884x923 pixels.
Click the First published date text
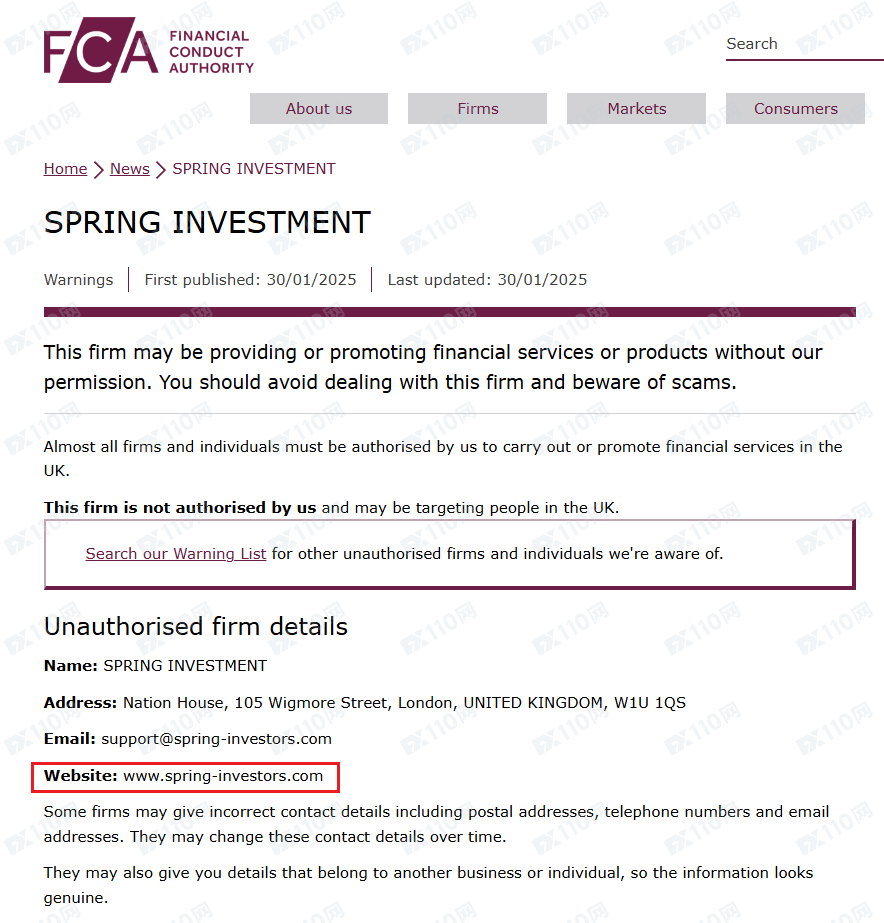250,280
